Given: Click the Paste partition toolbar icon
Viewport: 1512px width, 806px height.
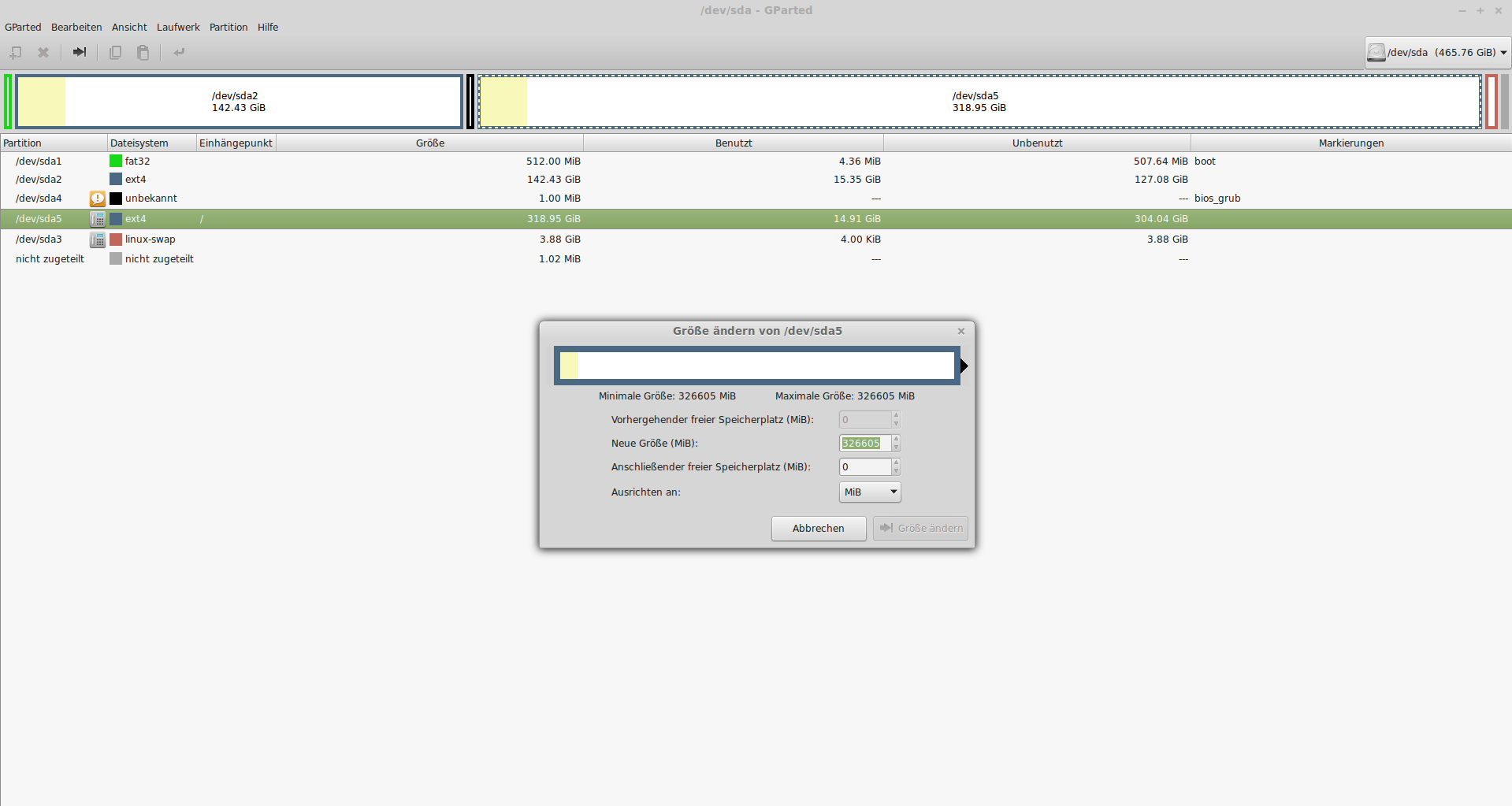Looking at the screenshot, I should [x=143, y=52].
